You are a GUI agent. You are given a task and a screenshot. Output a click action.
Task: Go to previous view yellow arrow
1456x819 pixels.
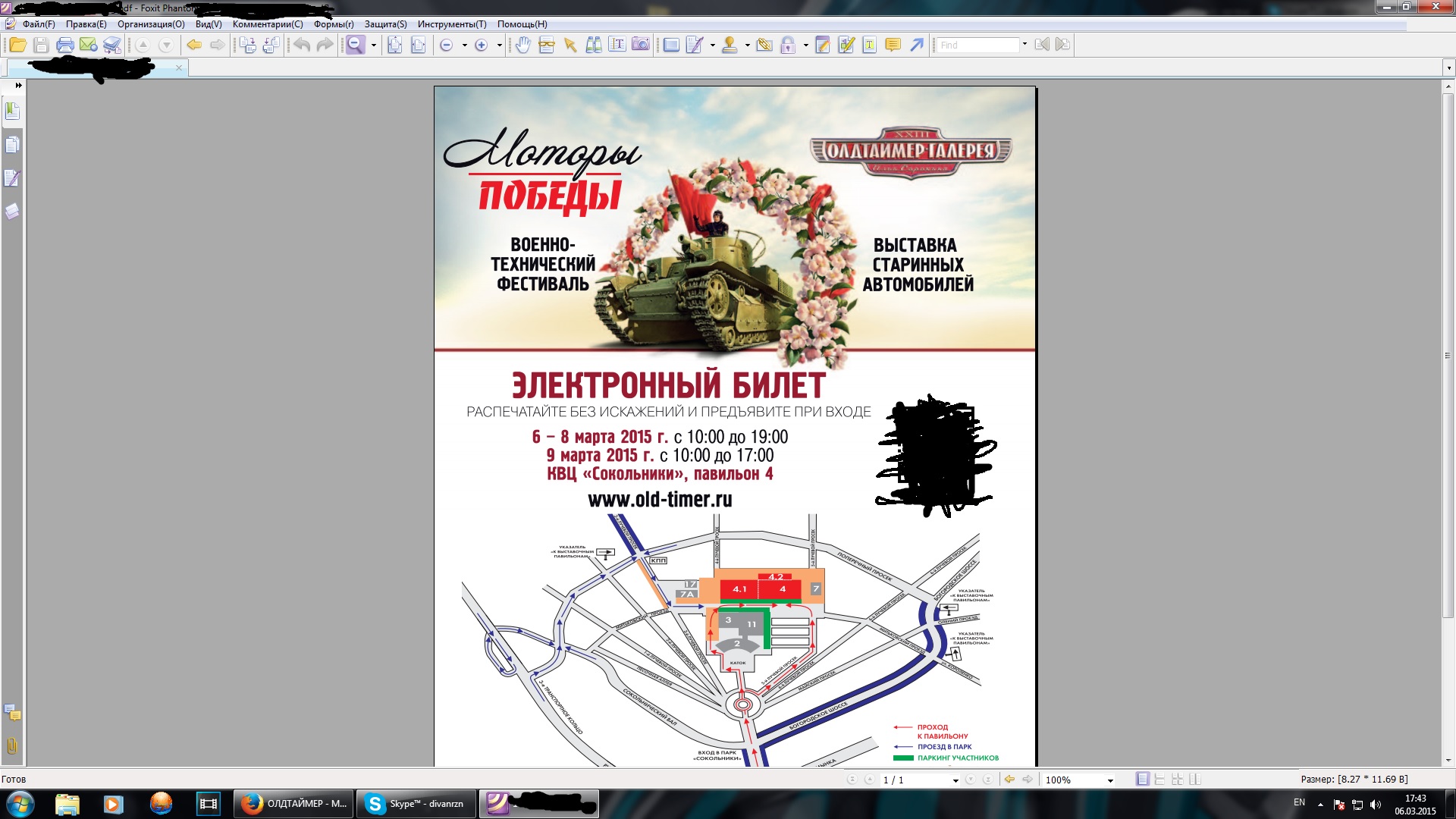coord(194,45)
